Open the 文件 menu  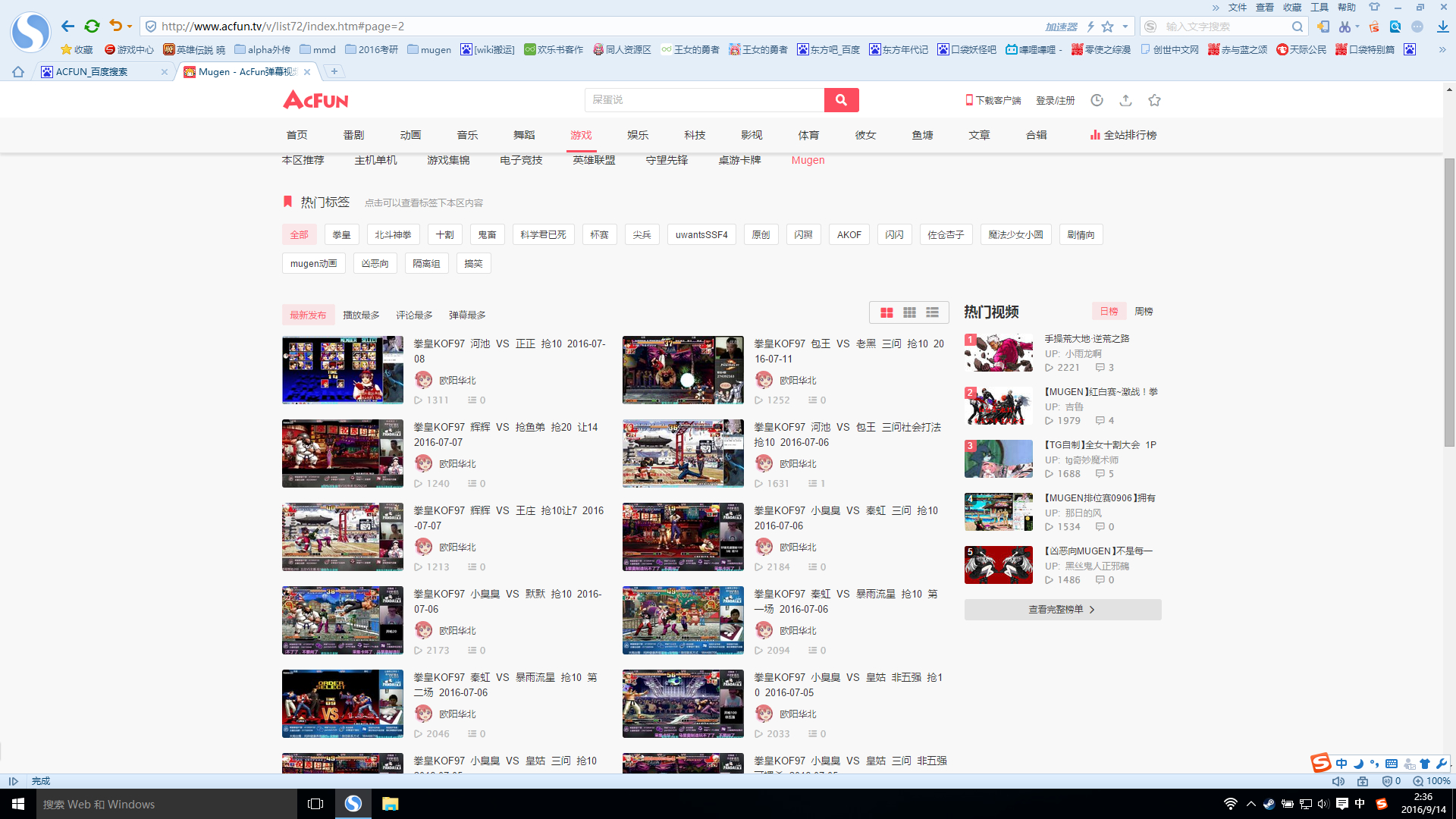1238,8
